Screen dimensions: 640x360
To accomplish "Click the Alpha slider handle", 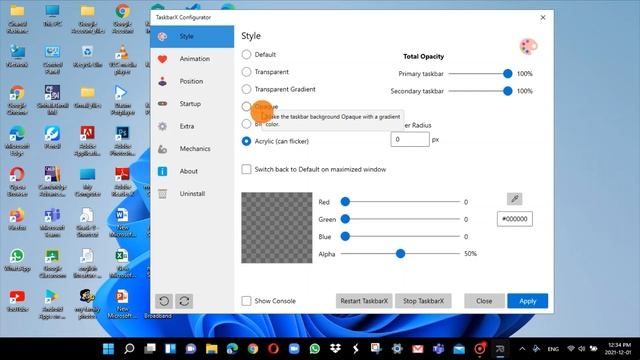I will [400, 254].
